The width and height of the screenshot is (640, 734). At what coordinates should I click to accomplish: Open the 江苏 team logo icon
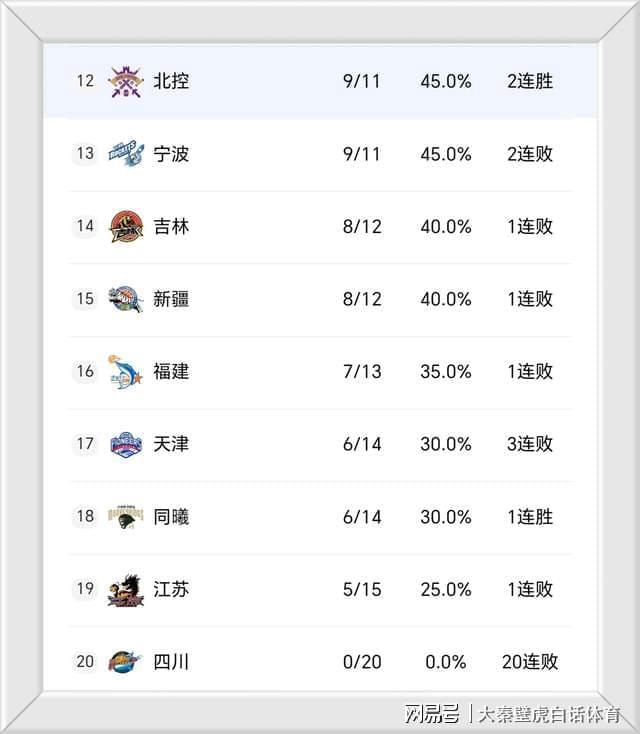(x=126, y=589)
